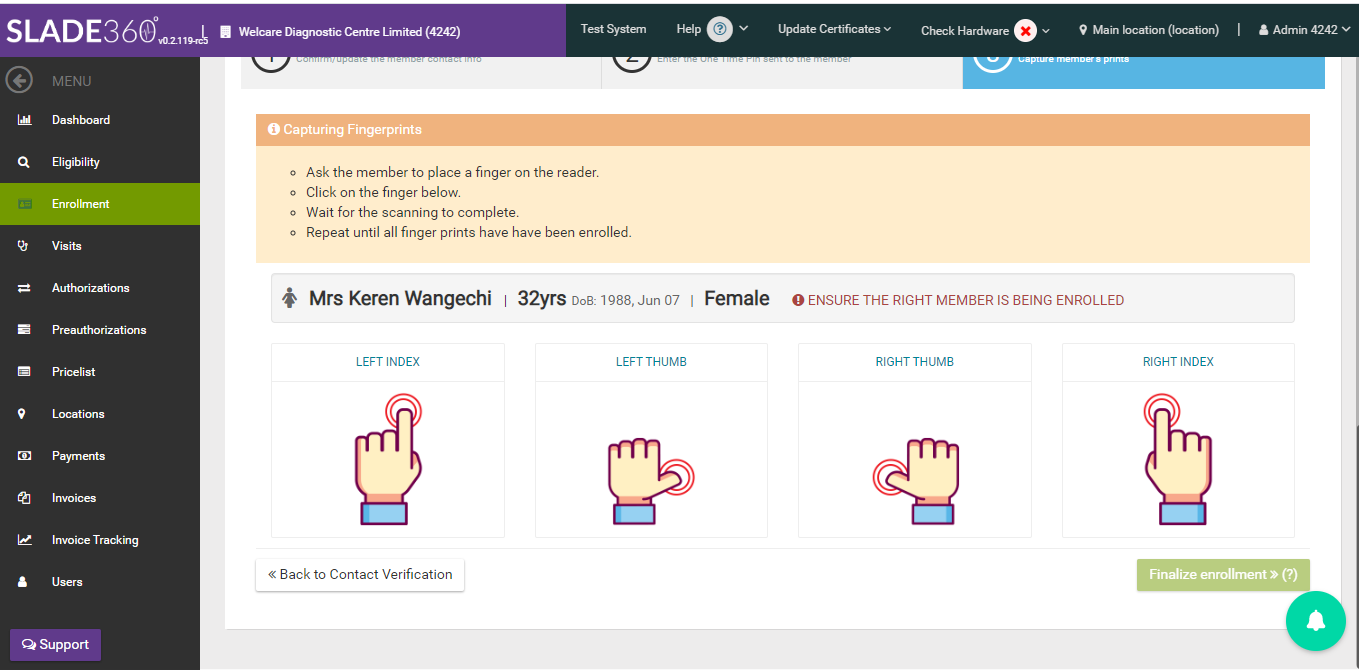Click the RIGHT INDEX card header
Image resolution: width=1359 pixels, height=670 pixels.
click(x=1178, y=362)
